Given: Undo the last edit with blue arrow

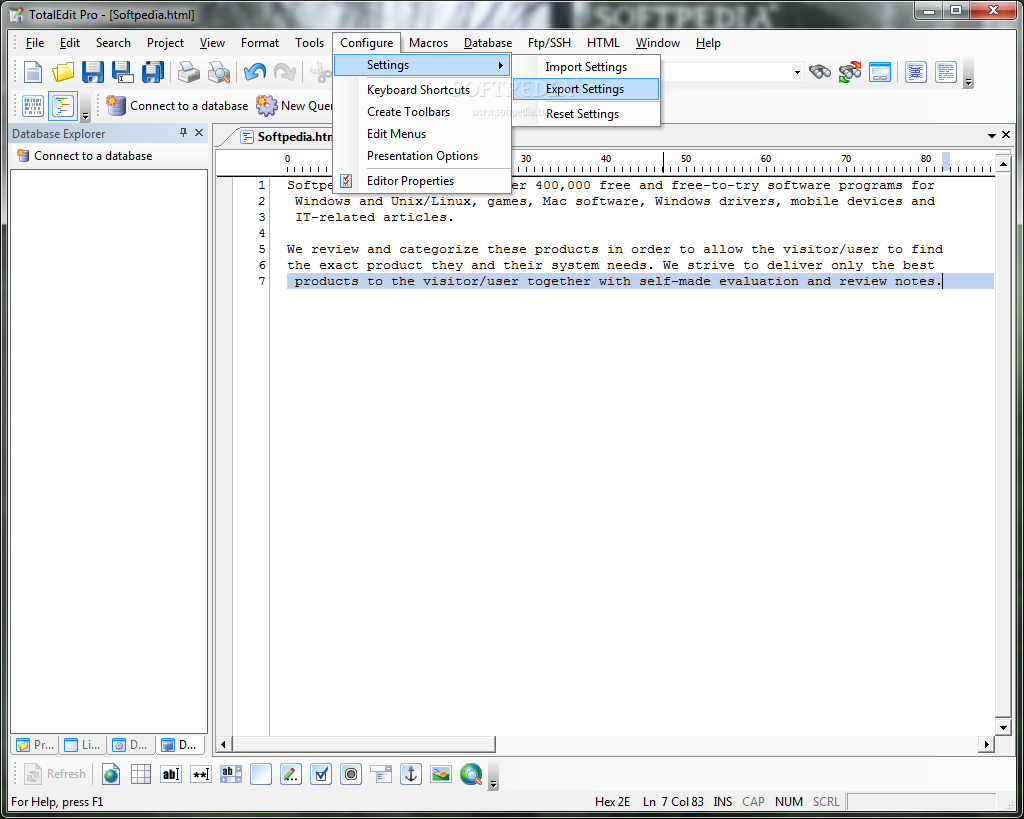Looking at the screenshot, I should [255, 71].
